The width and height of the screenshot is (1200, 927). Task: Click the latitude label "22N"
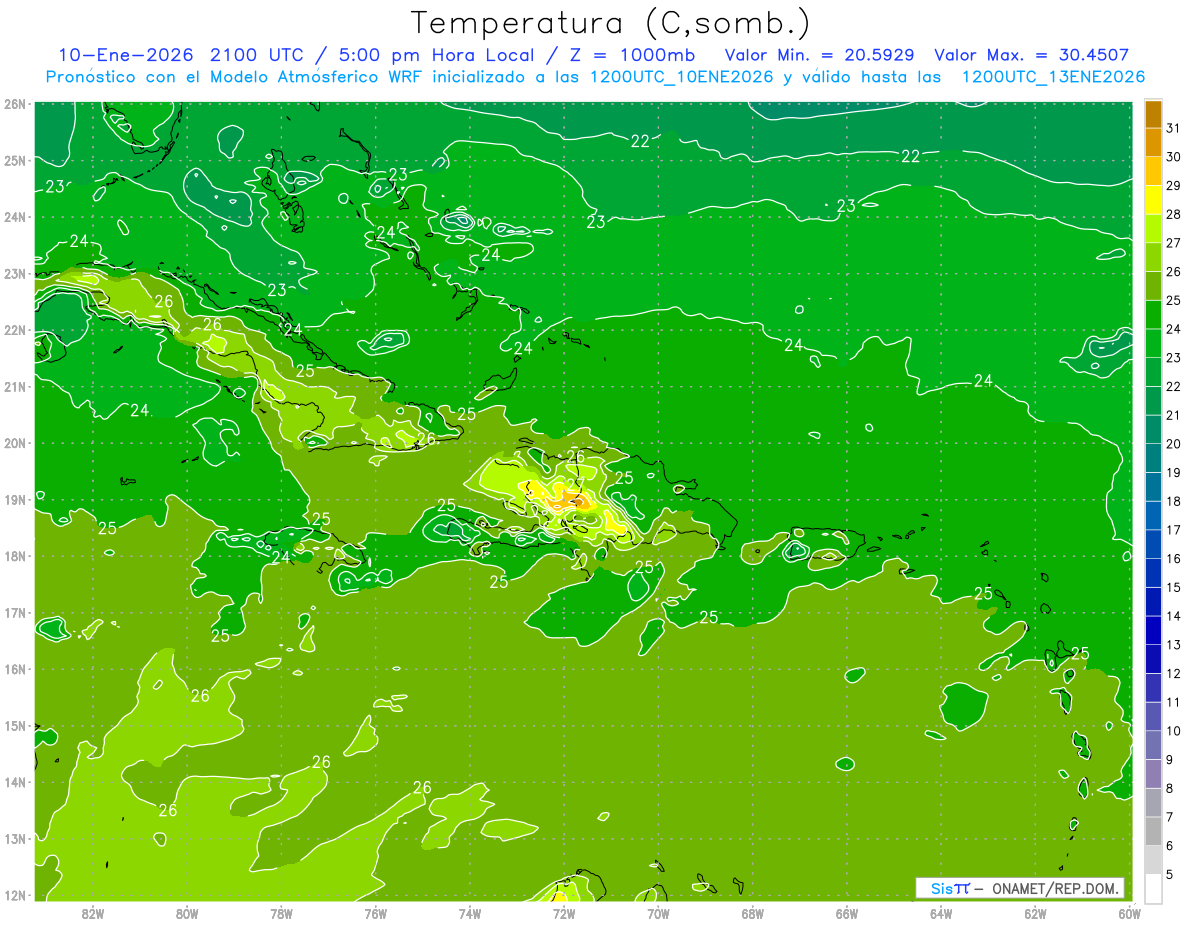tap(15, 330)
